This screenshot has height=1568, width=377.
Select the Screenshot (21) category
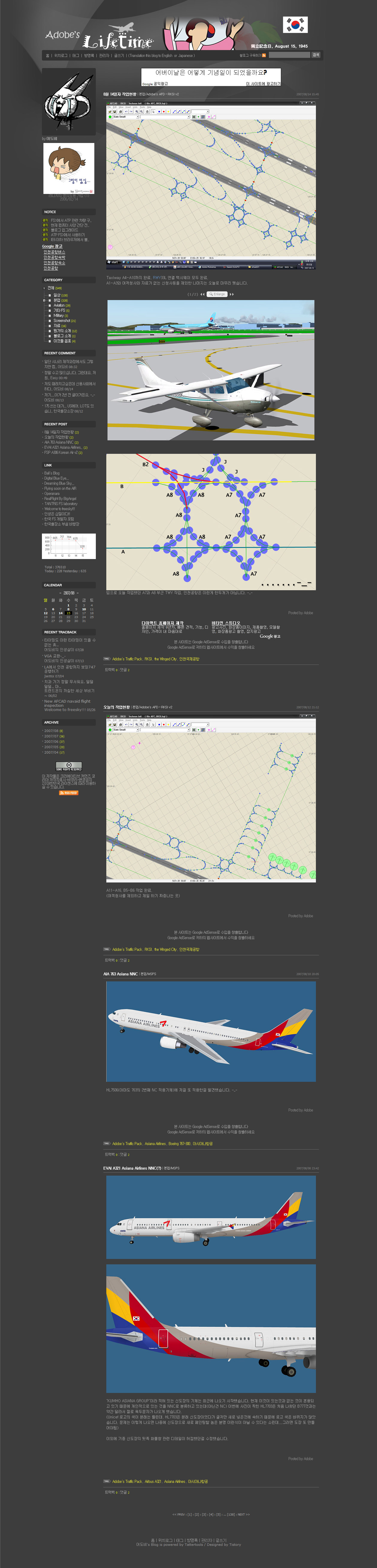(x=64, y=321)
